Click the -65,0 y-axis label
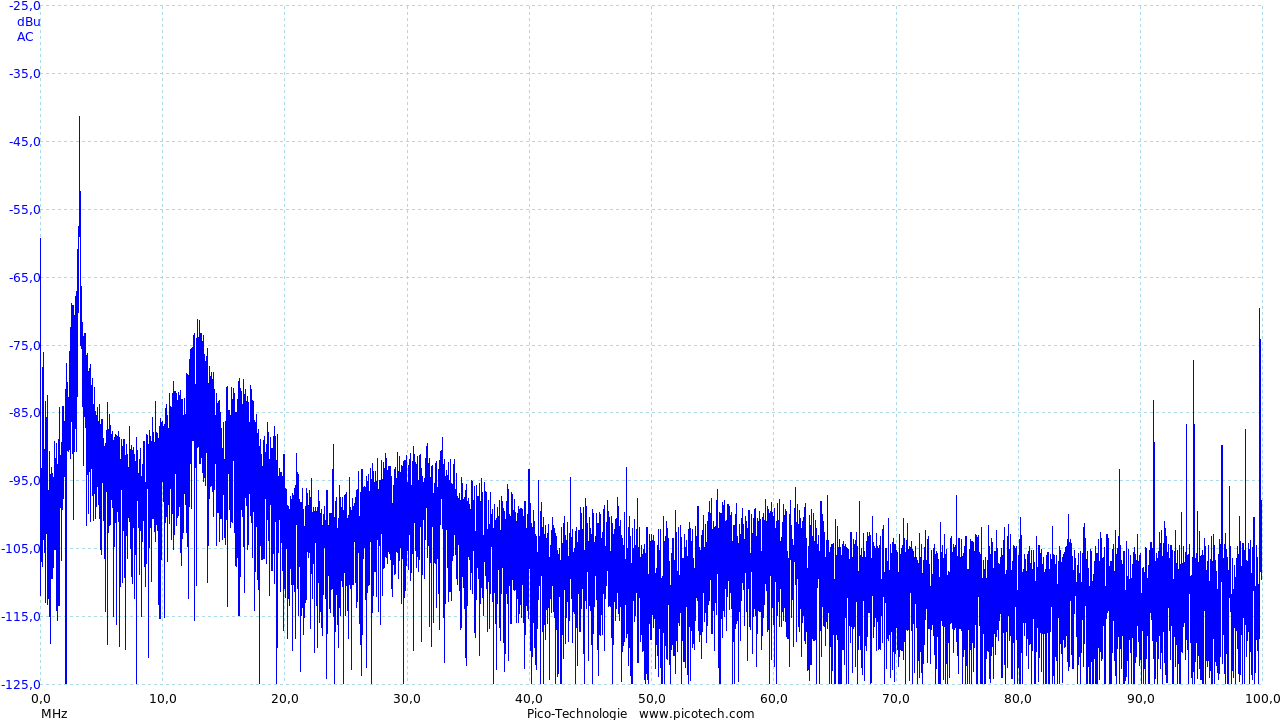 25,277
